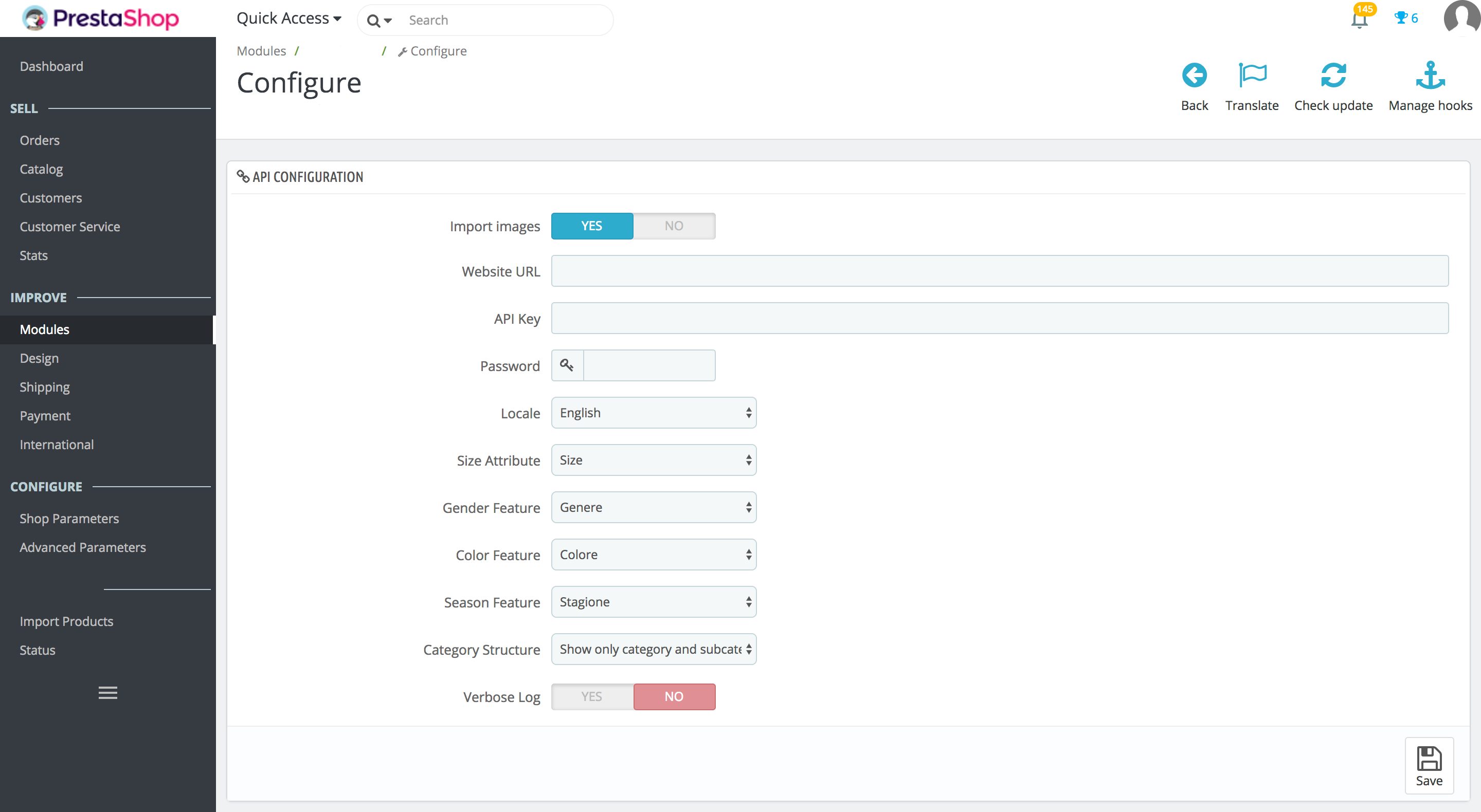Screen dimensions: 1481x812
Task: Click the API Configuration link icon
Action: 243,176
